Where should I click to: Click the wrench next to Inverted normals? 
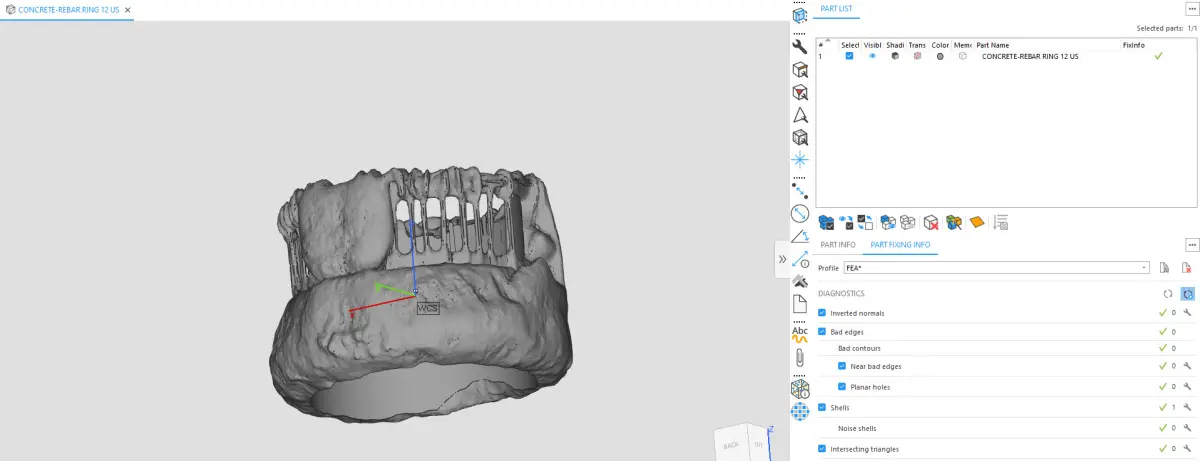pos(1187,313)
